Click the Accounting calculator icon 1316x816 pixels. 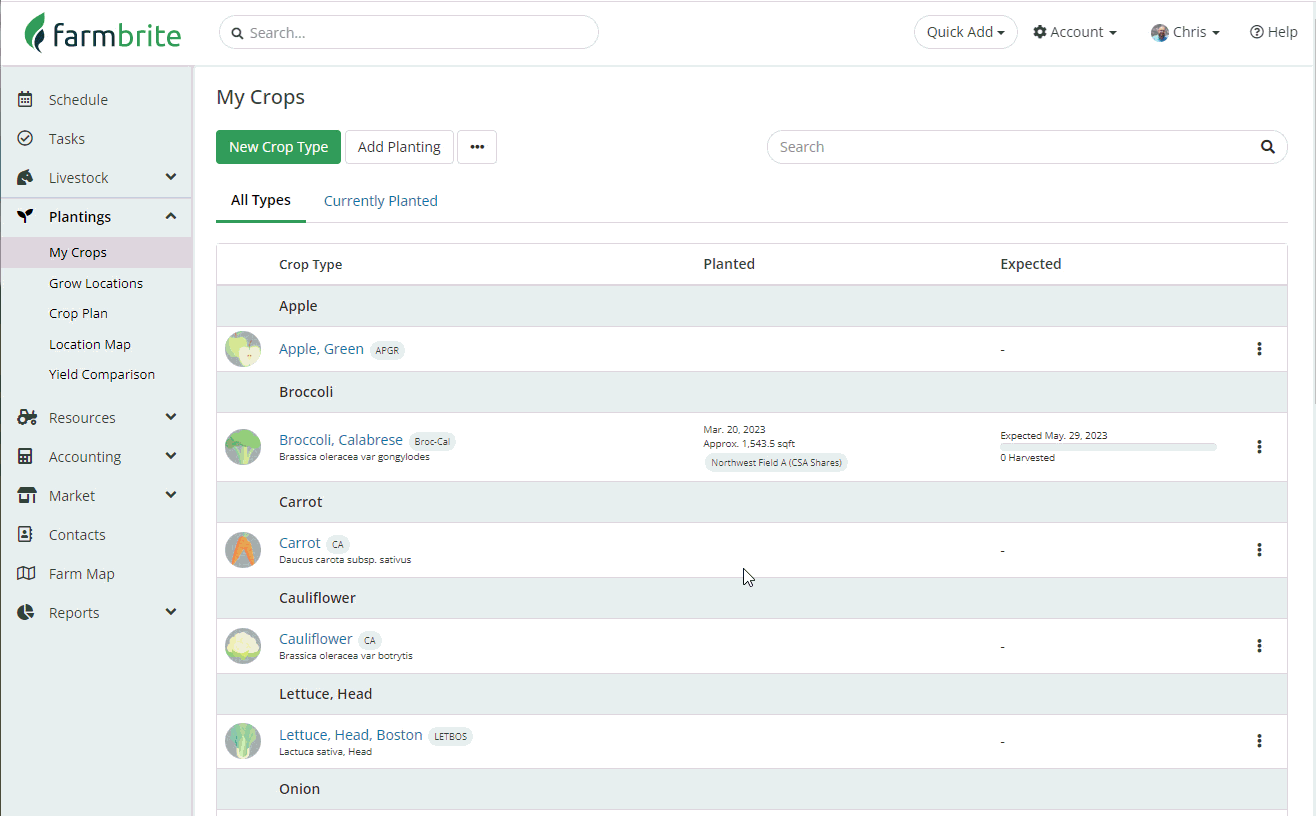(26, 456)
